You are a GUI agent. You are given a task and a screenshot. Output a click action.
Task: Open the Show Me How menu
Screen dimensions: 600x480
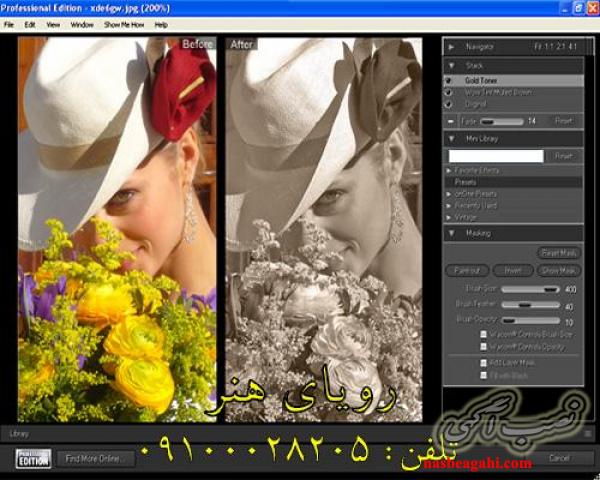coord(124,24)
